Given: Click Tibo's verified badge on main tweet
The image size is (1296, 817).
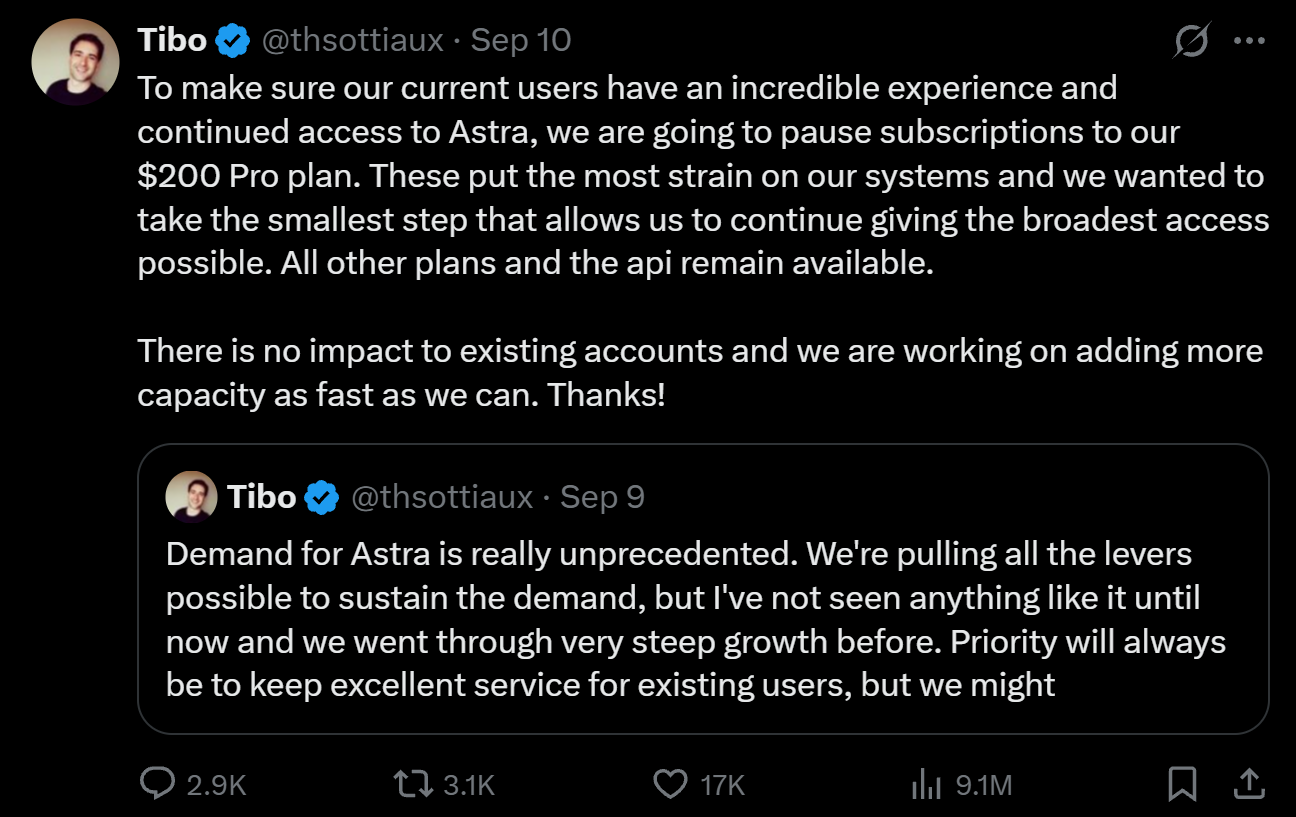Looking at the screenshot, I should tap(233, 40).
